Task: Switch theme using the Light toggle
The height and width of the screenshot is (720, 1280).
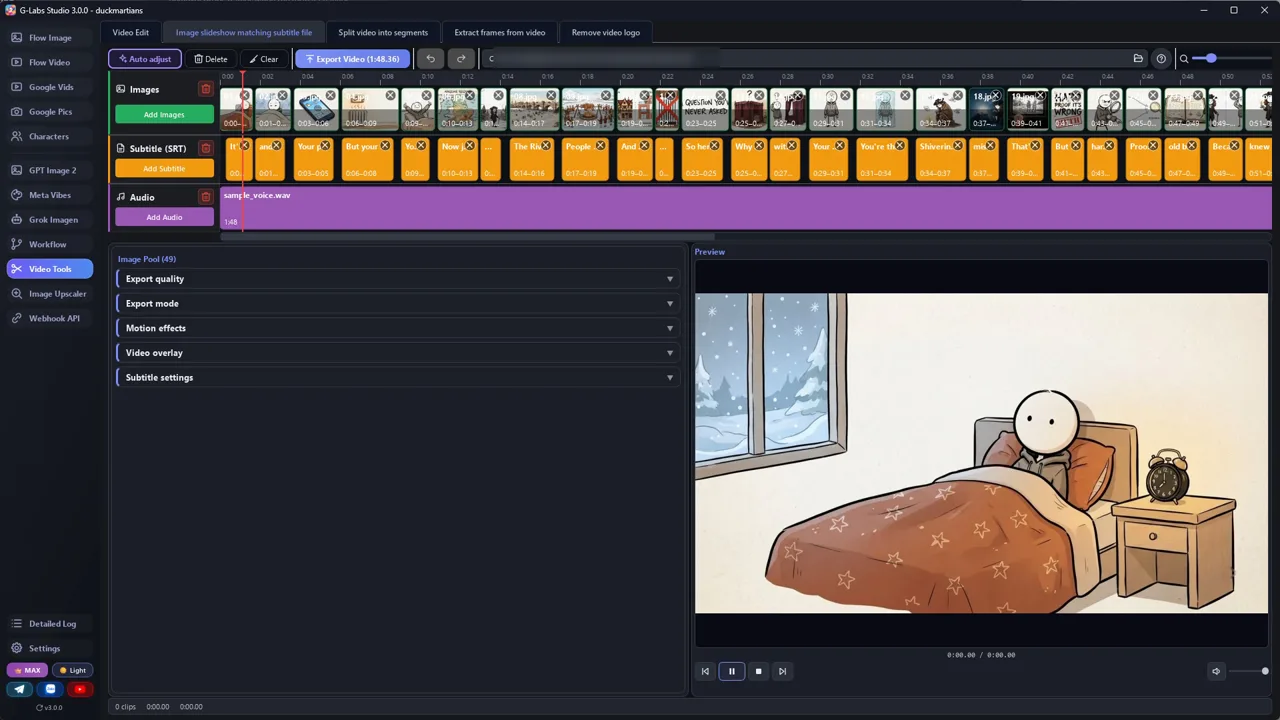Action: click(x=73, y=670)
